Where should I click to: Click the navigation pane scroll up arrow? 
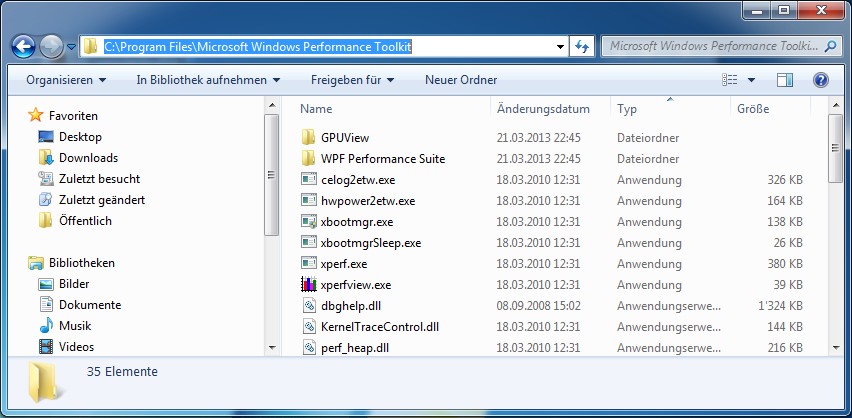(272, 105)
